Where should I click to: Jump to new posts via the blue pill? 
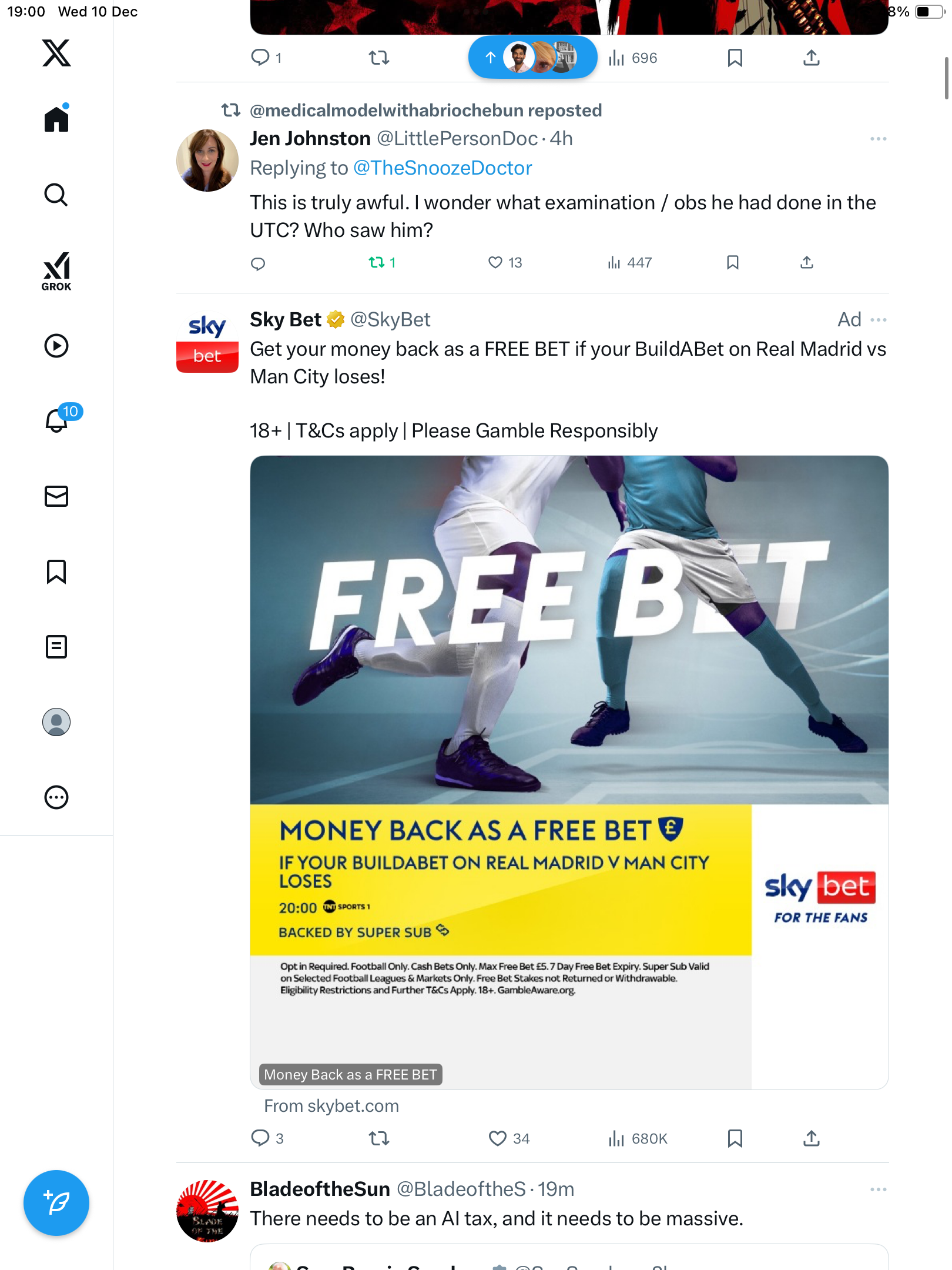pyautogui.click(x=532, y=57)
